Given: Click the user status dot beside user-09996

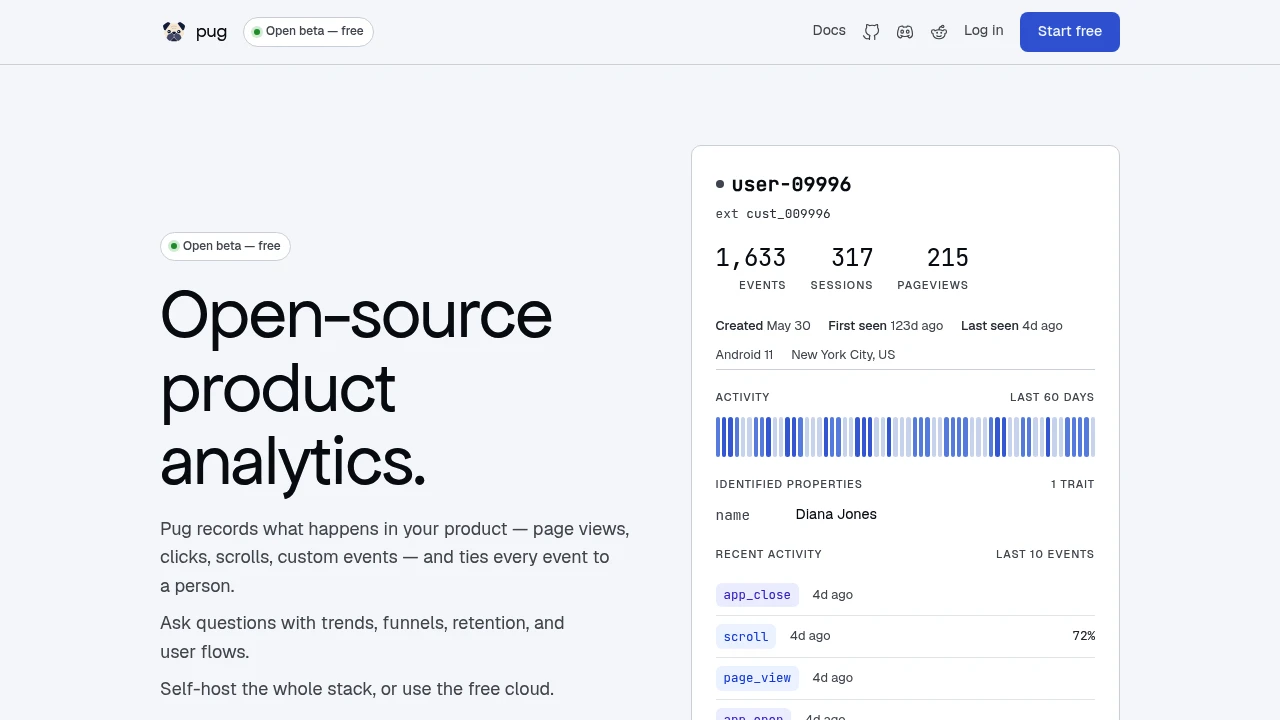Looking at the screenshot, I should (x=720, y=184).
